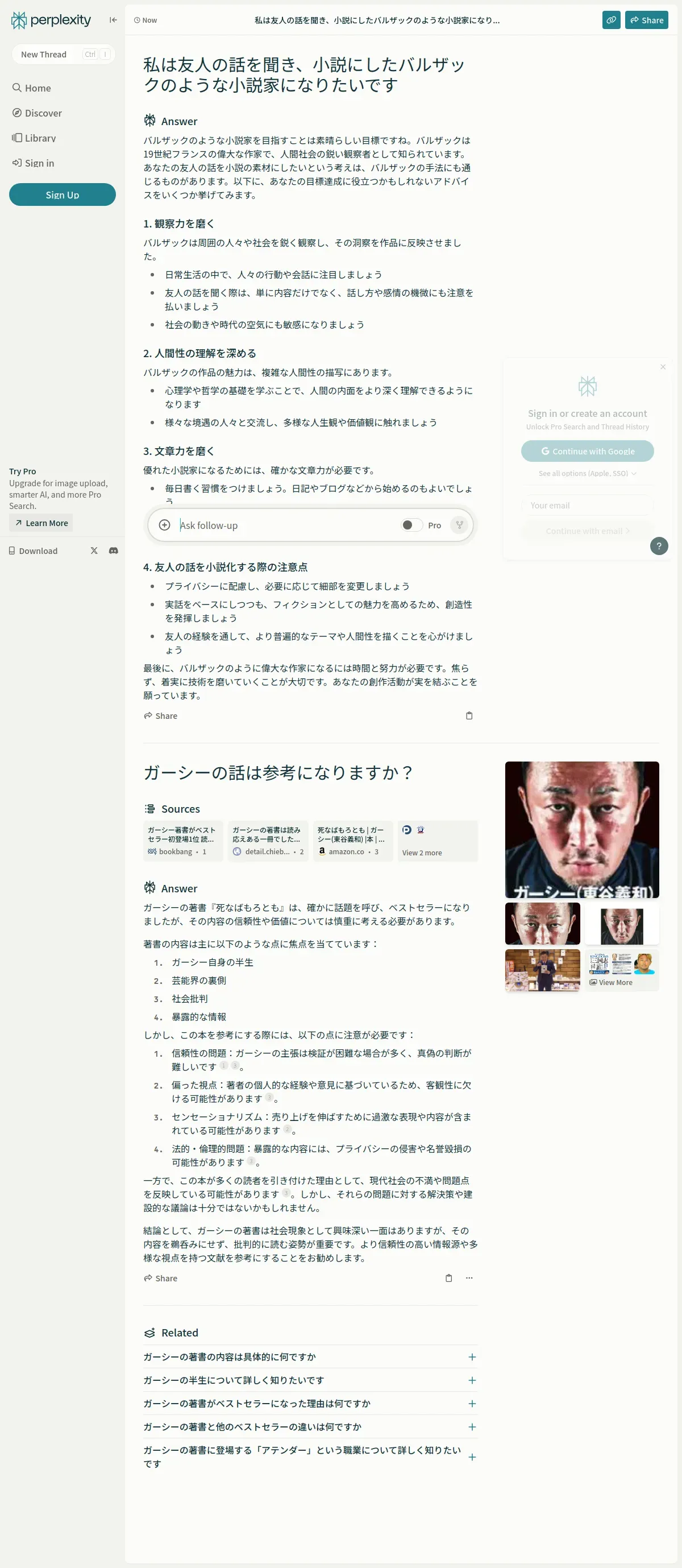The height and width of the screenshot is (1568, 682).
Task: Open the bookbang source card
Action: [x=183, y=841]
